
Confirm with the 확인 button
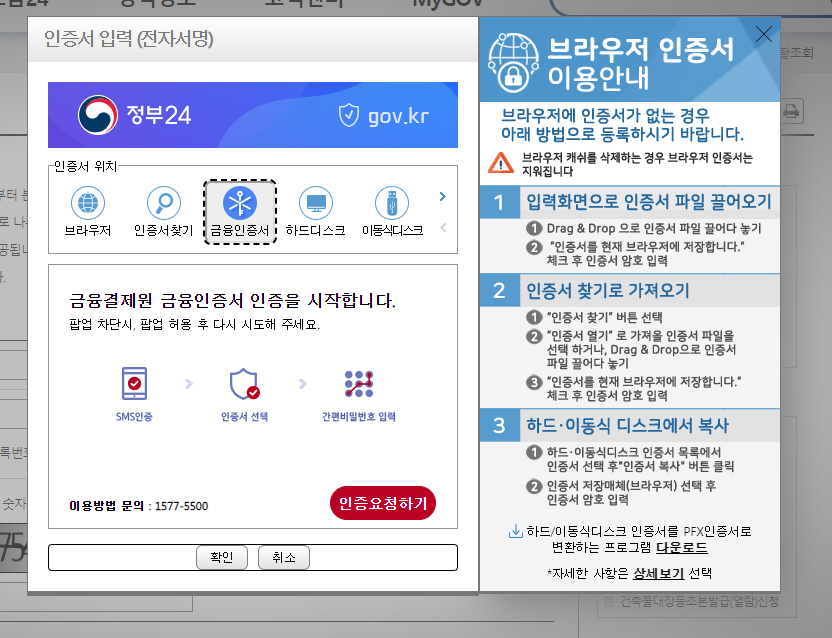(222, 557)
